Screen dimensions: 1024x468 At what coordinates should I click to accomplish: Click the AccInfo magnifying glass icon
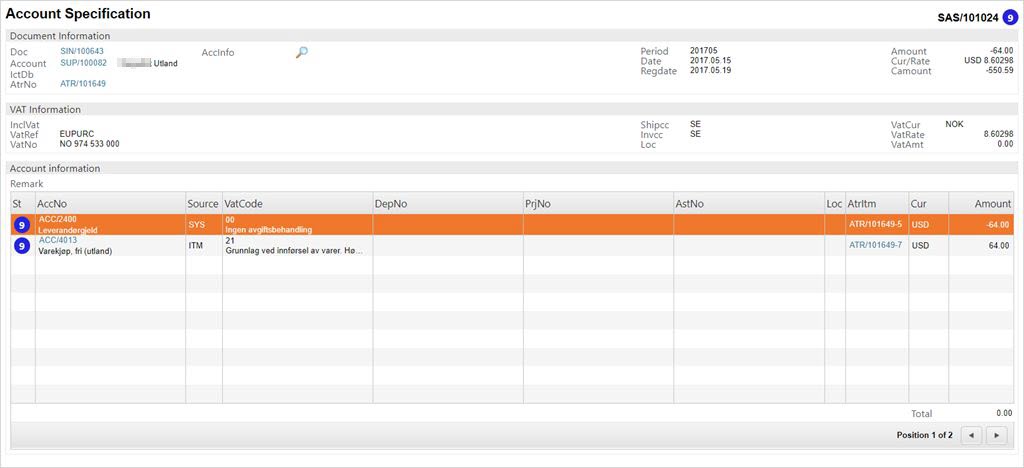click(302, 52)
